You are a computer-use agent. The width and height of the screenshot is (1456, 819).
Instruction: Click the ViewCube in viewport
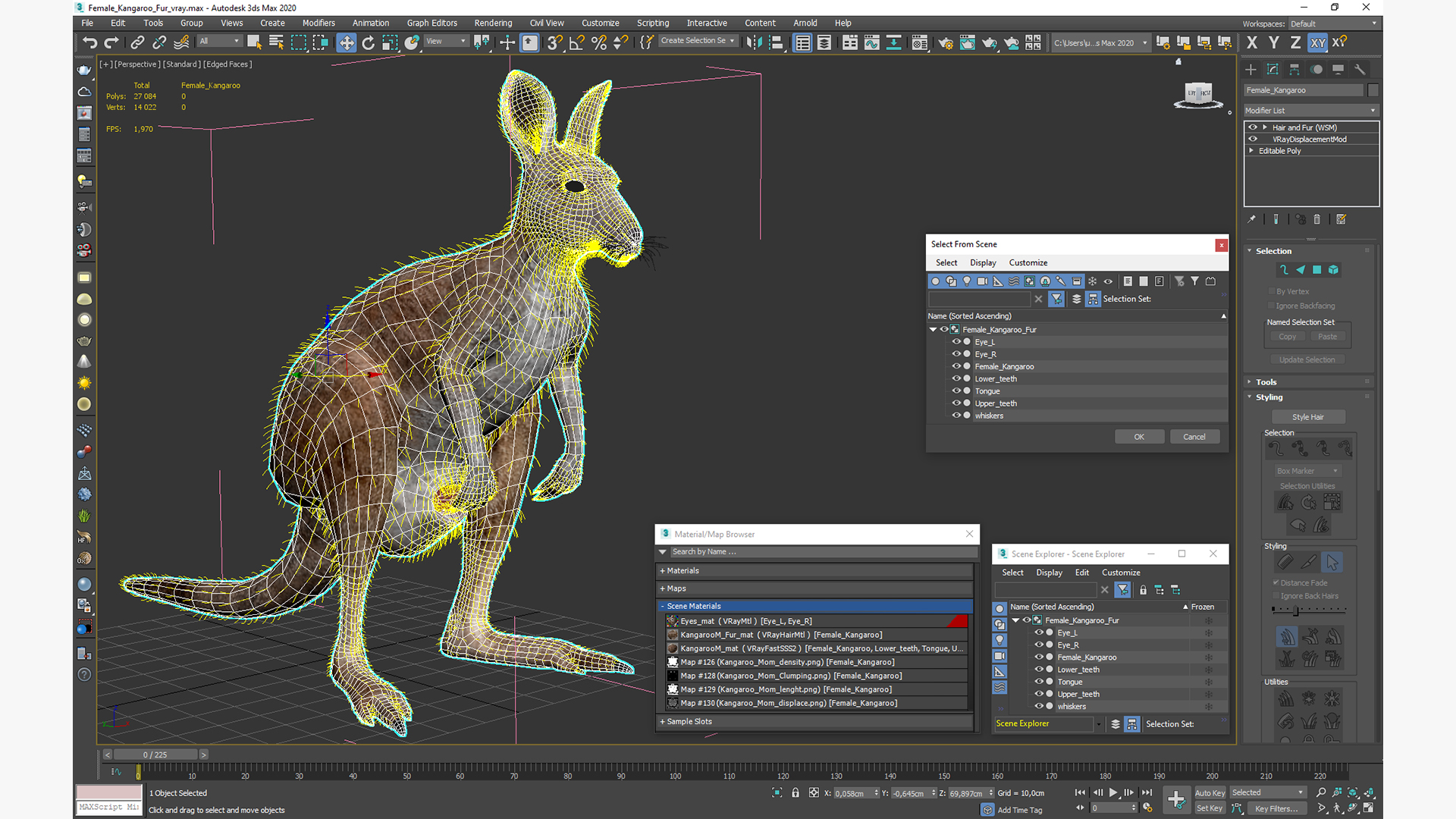coord(1198,95)
